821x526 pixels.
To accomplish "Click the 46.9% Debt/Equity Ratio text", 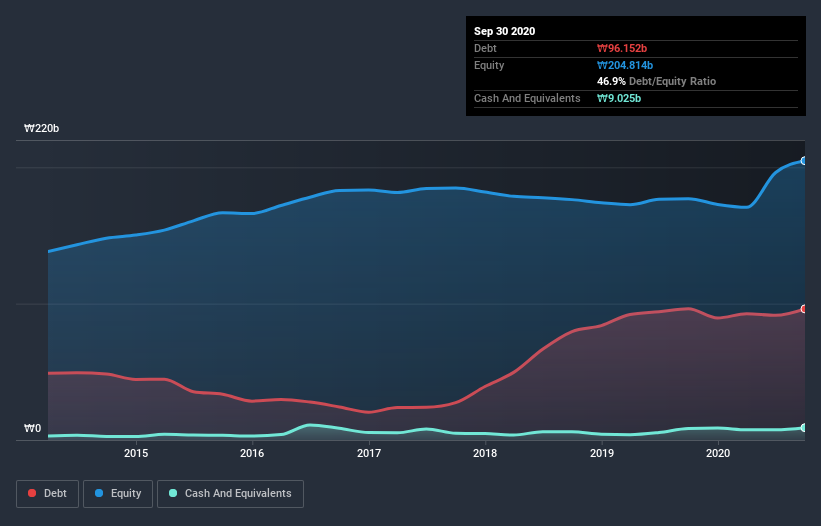I will pyautogui.click(x=657, y=81).
